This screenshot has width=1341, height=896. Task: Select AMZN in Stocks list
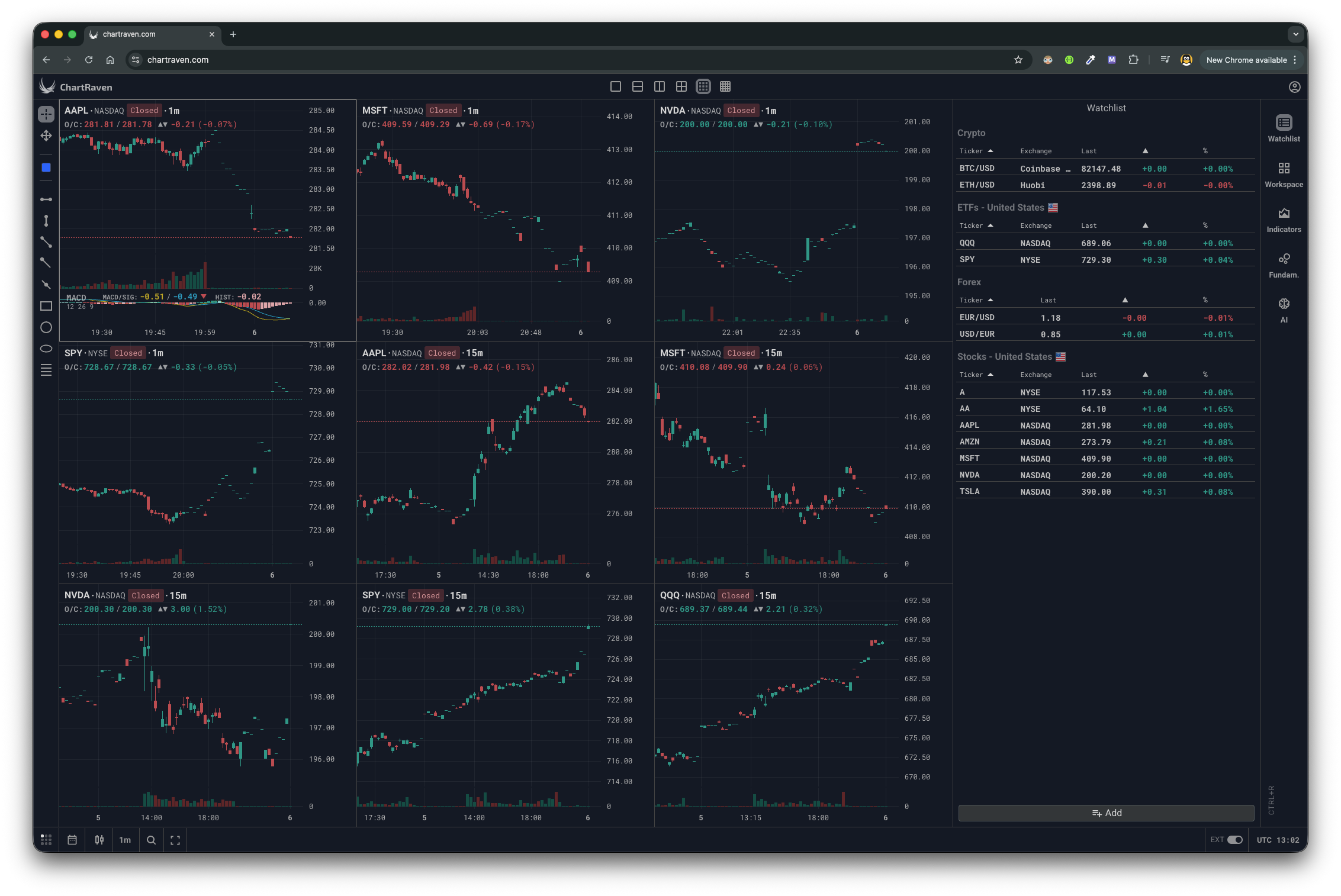point(1106,442)
